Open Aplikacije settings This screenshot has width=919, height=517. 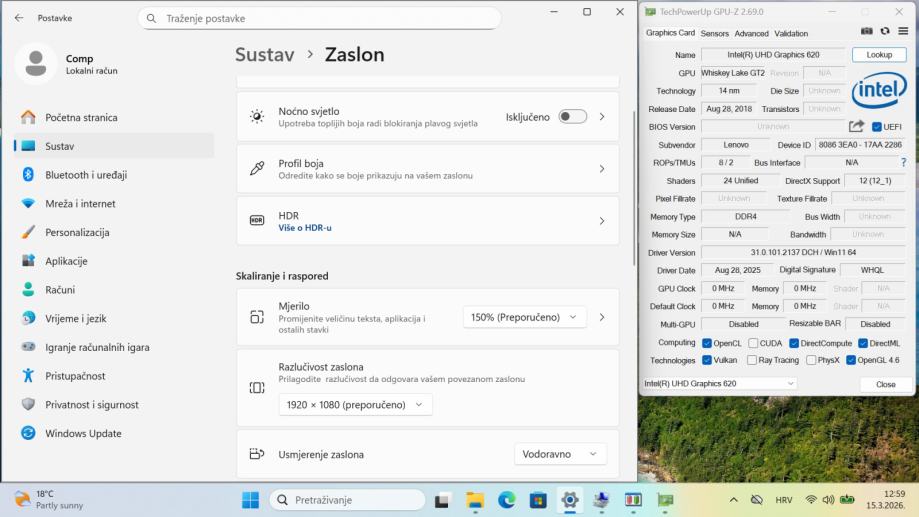[114, 261]
